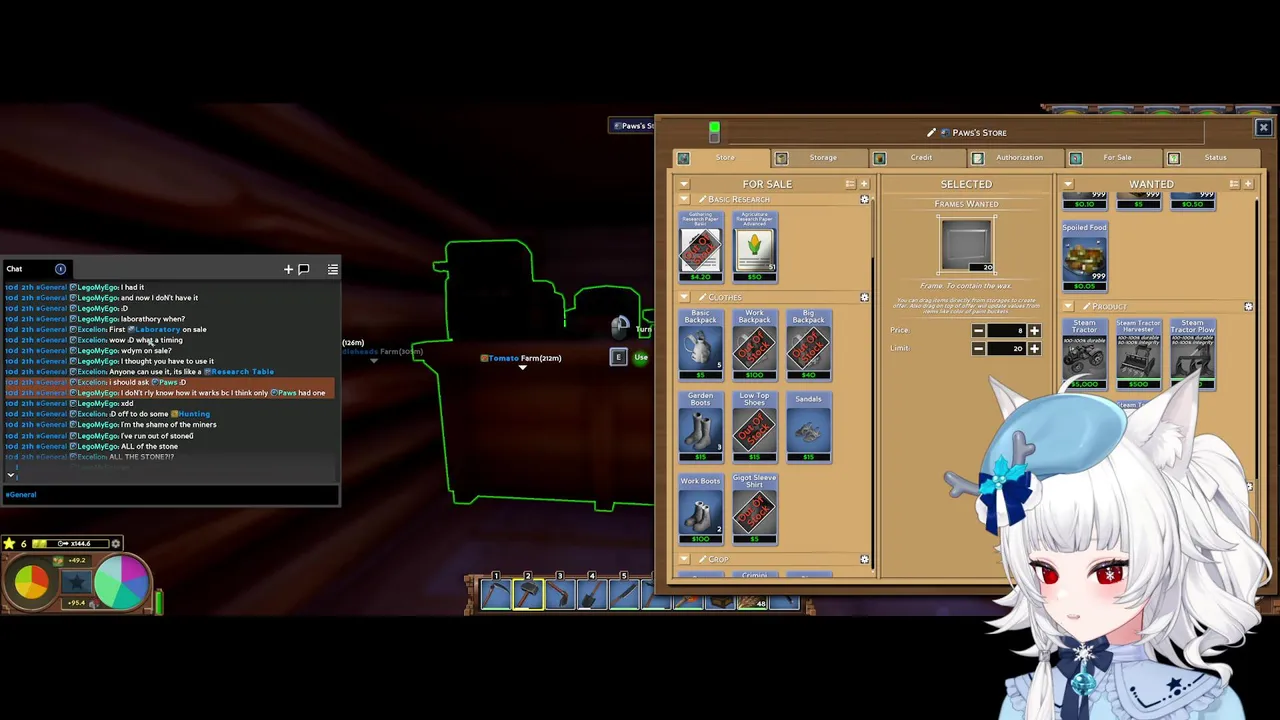Select the Work Boots item
Screen dimensions: 1280x720
pyautogui.click(x=700, y=509)
